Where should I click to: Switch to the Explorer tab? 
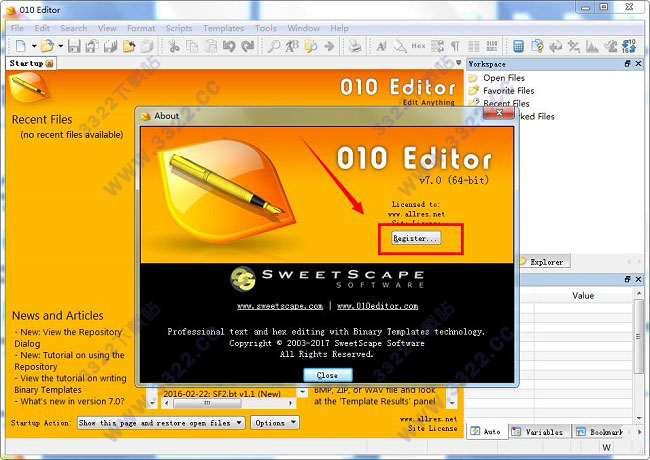click(544, 262)
